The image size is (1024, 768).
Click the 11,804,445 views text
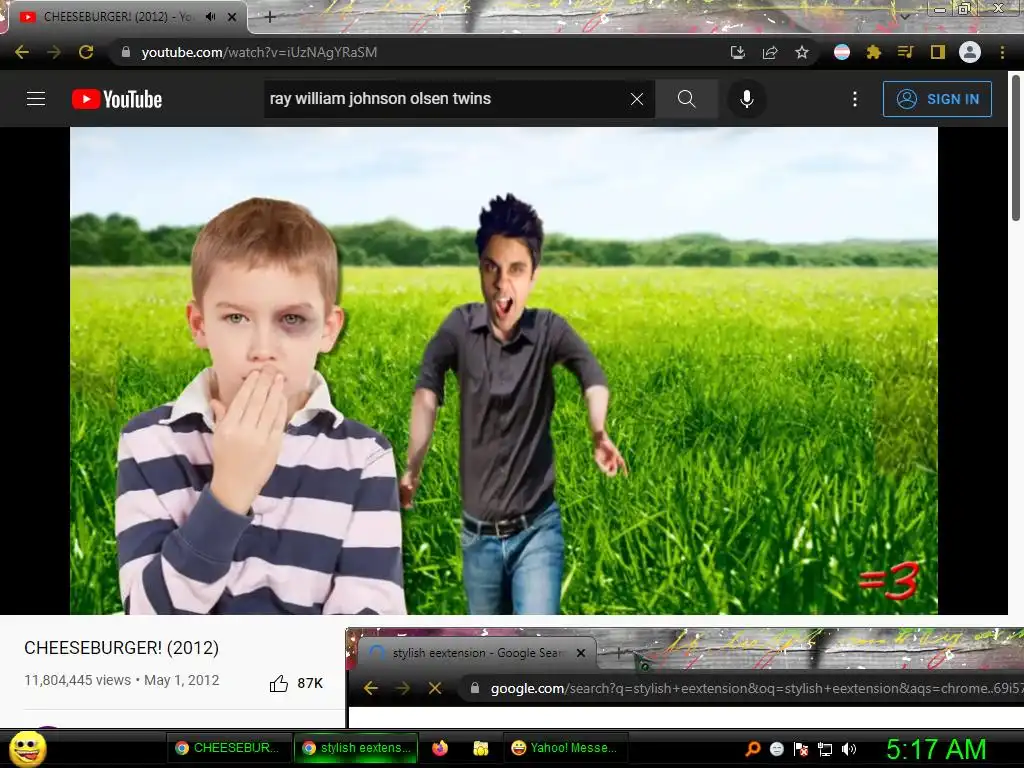(78, 680)
